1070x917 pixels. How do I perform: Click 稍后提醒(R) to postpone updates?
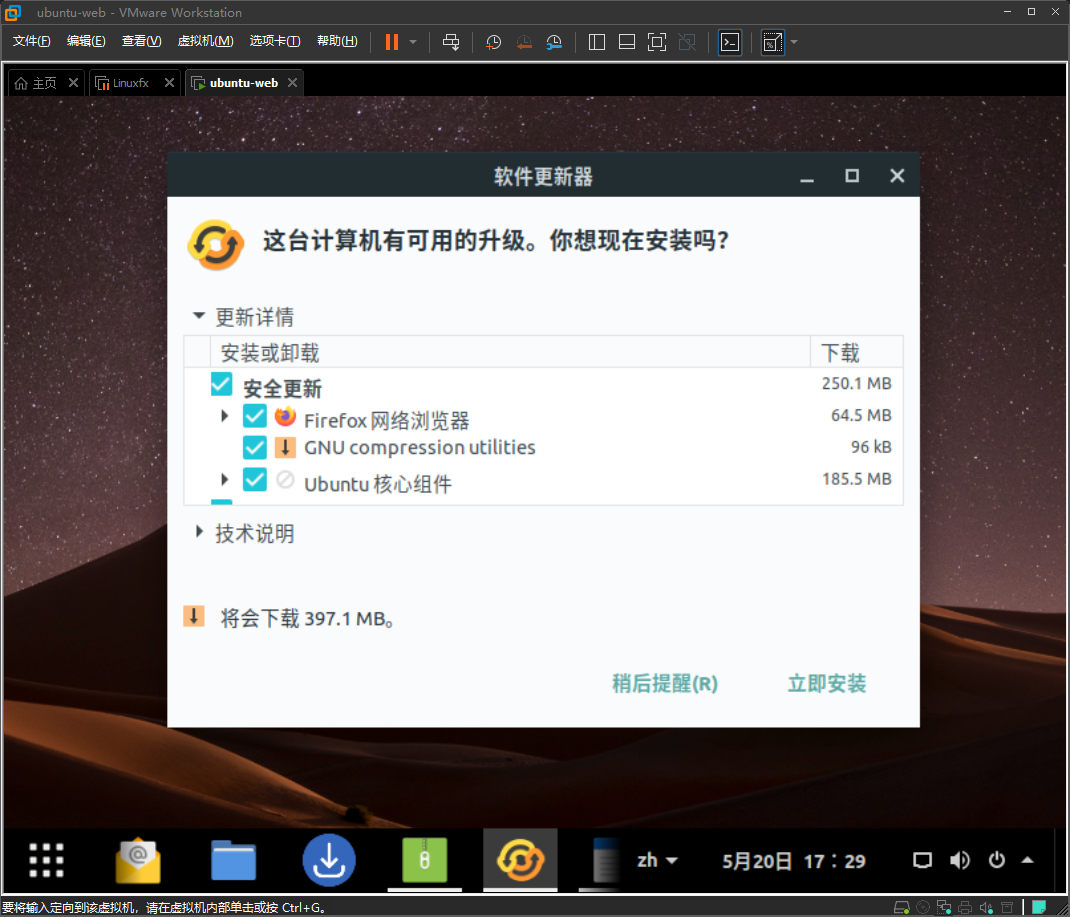coord(663,683)
